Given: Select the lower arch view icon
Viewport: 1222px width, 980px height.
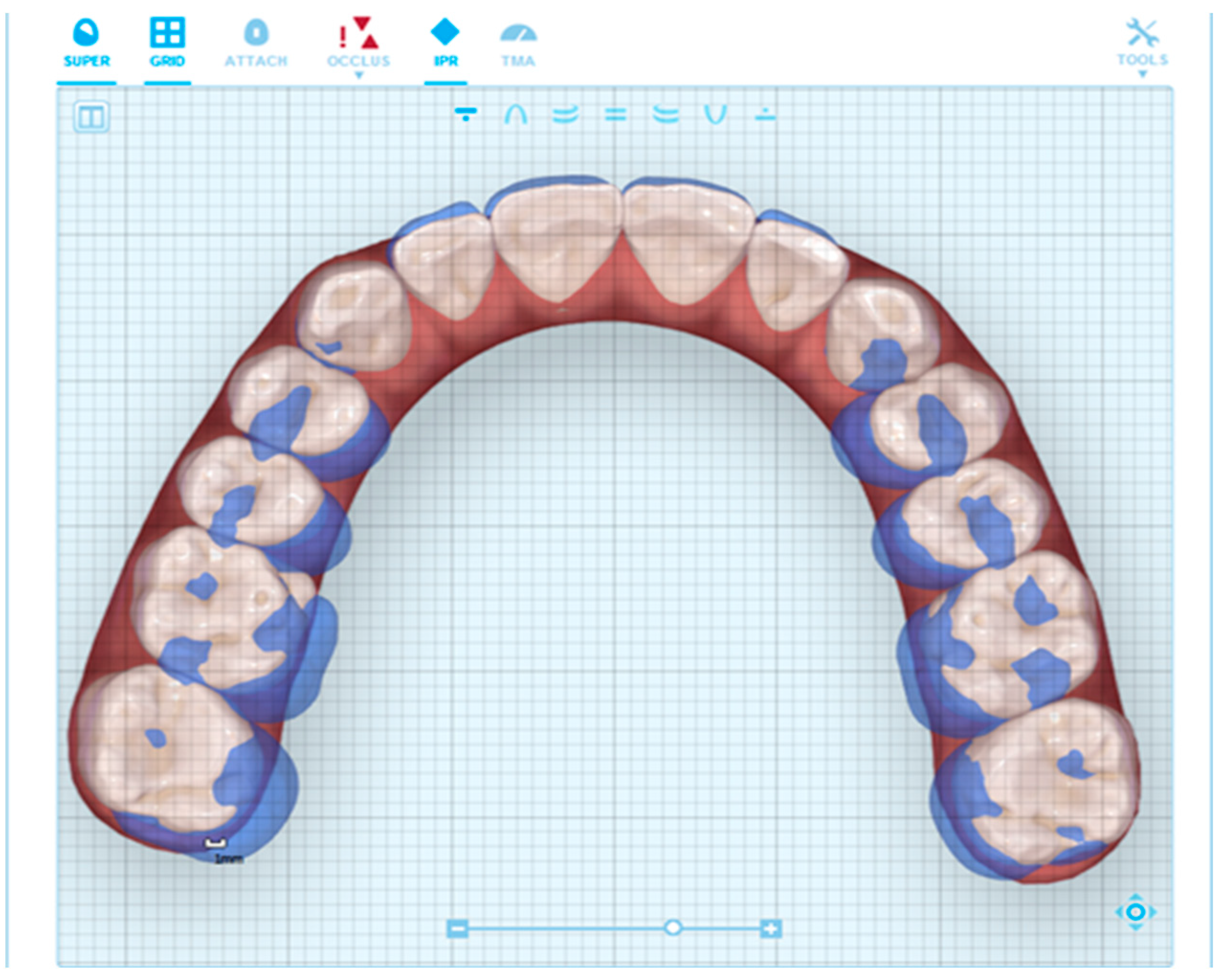Looking at the screenshot, I should (x=715, y=115).
